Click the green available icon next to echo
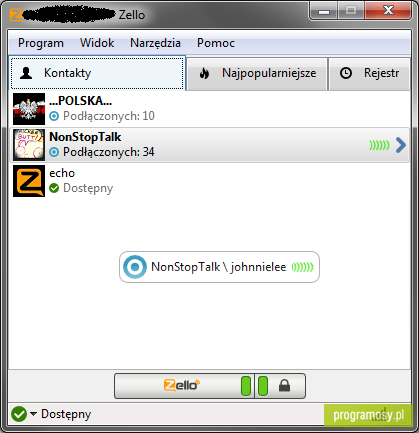The height and width of the screenshot is (433, 419). pos(54,188)
